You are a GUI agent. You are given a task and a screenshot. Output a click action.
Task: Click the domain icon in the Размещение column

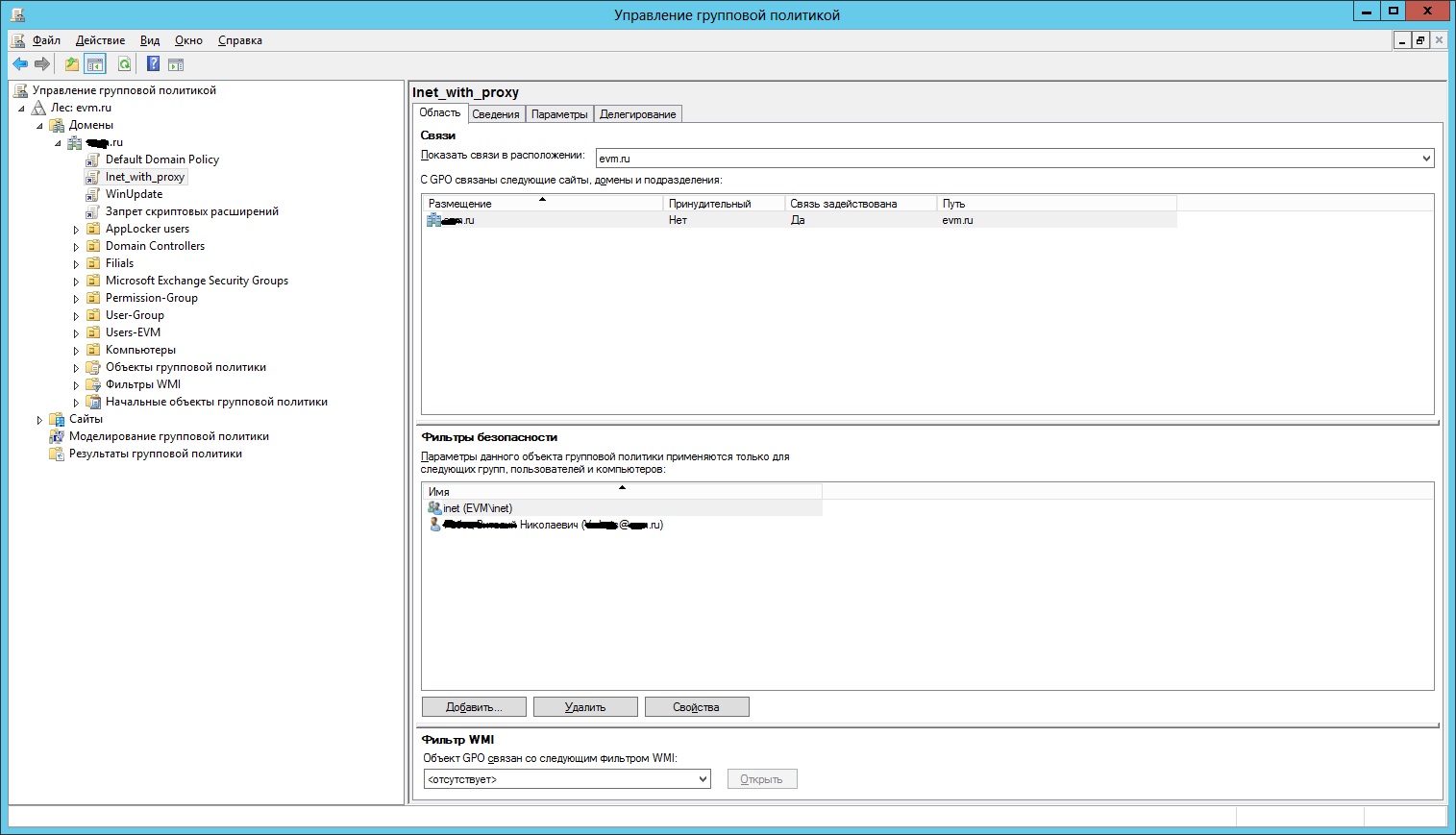pyautogui.click(x=433, y=220)
